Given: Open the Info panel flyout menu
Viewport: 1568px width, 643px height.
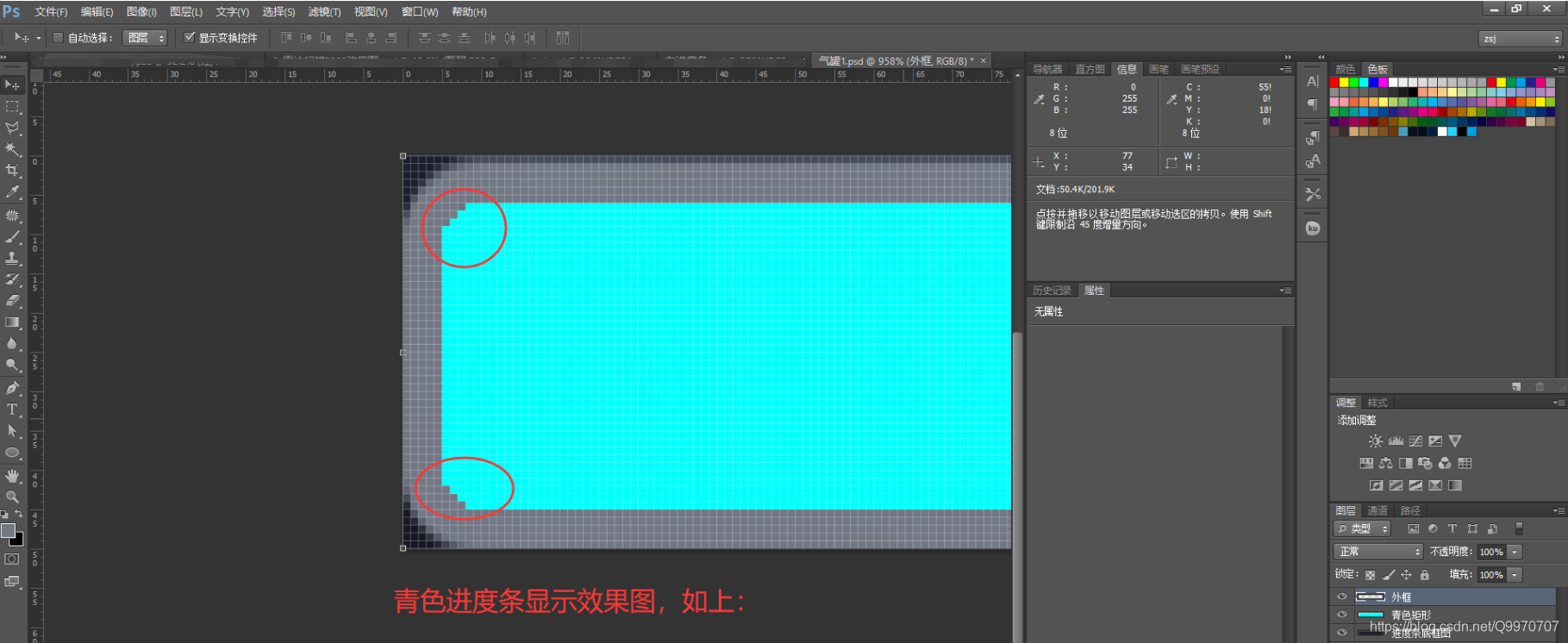Looking at the screenshot, I should (1285, 69).
